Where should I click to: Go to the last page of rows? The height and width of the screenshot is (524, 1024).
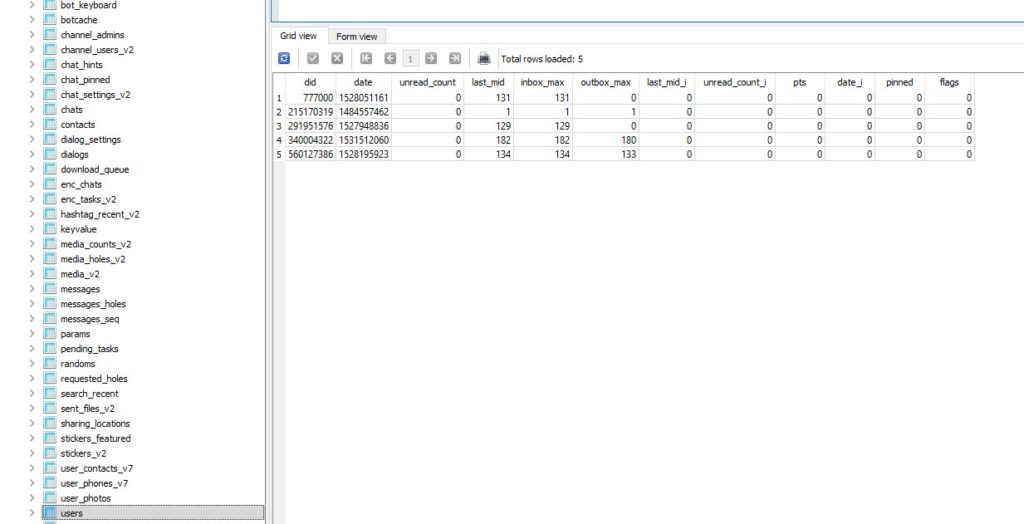[455, 59]
